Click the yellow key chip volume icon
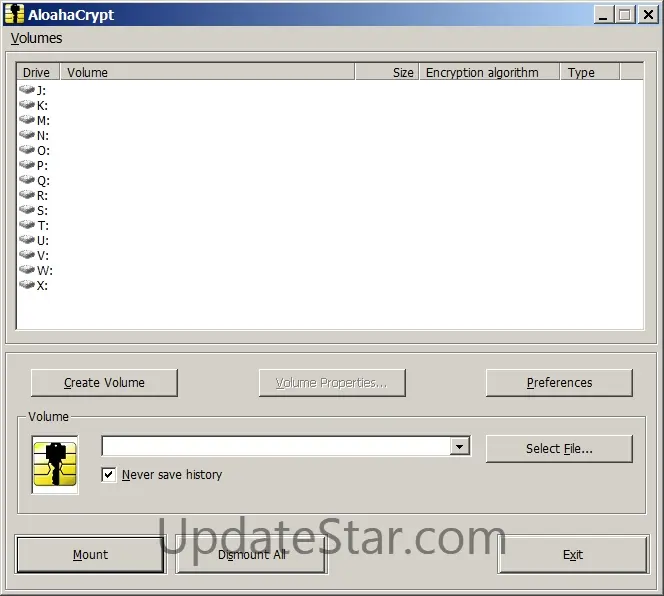Screen dimensions: 664x596 (x=55, y=464)
